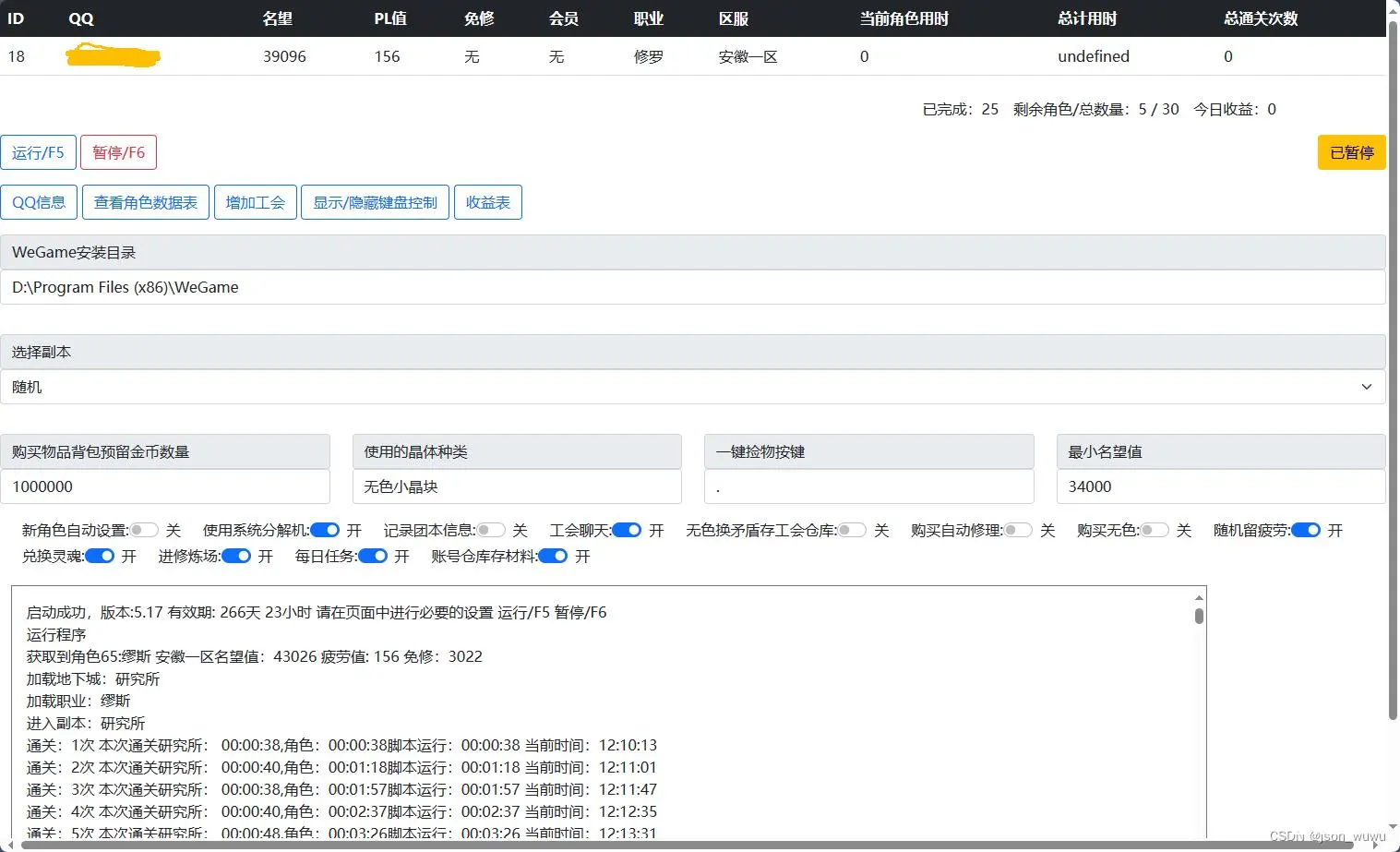
Task: Click the 今日收益: 0 text
Action: pyautogui.click(x=1235, y=109)
